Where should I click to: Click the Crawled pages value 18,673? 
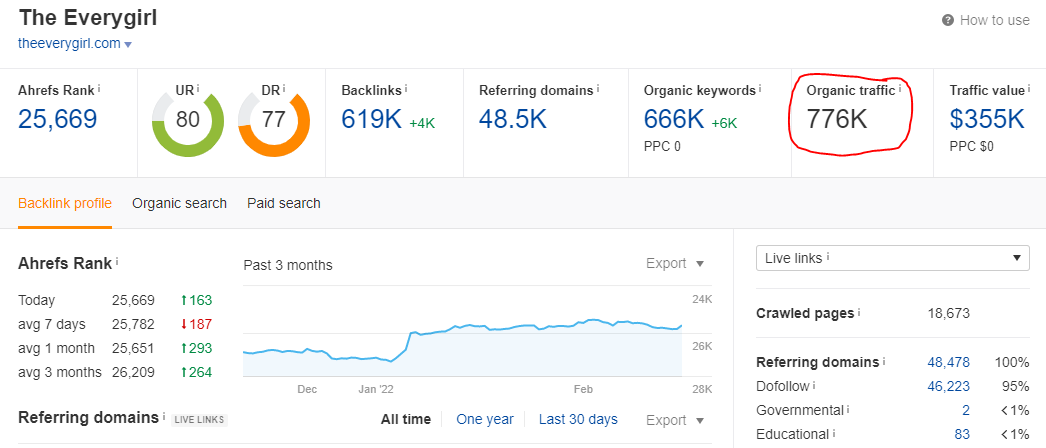[x=949, y=313]
